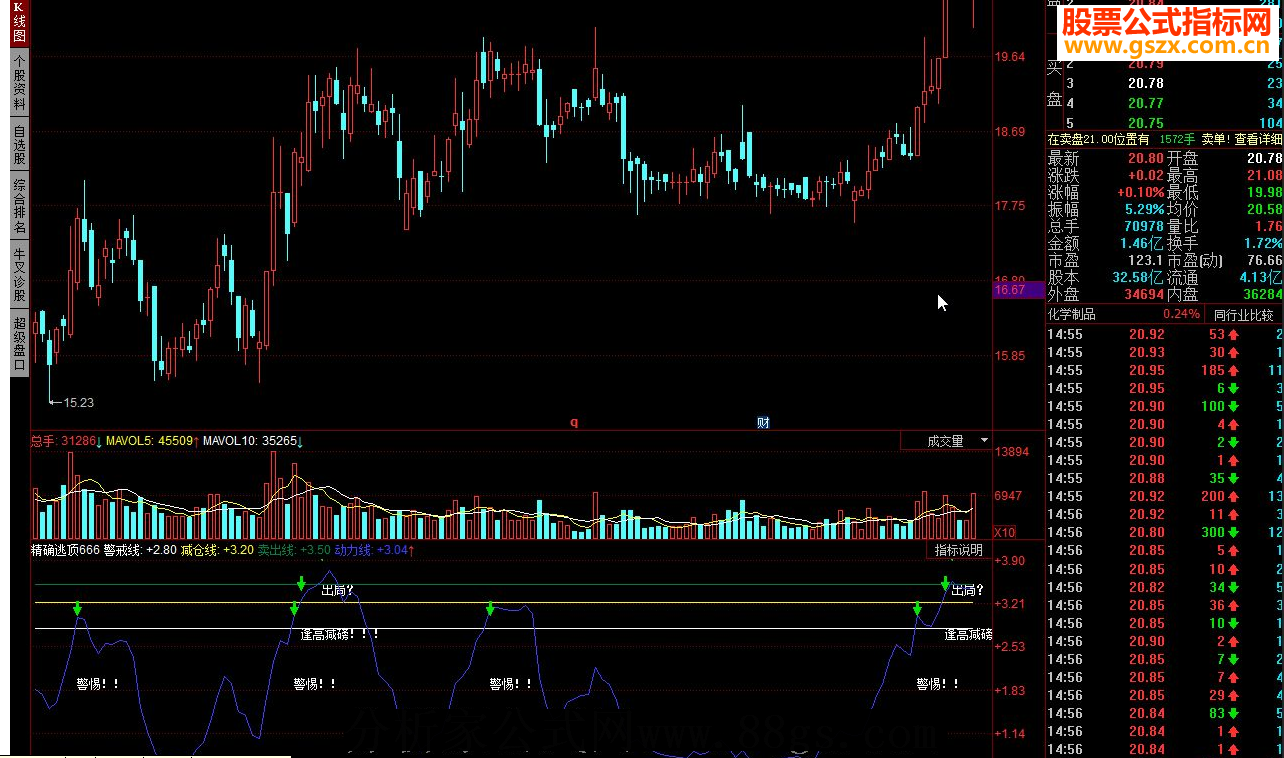This screenshot has width=1284, height=758.
Task: Click the 1572手 sell order notice
Action: 1177,139
